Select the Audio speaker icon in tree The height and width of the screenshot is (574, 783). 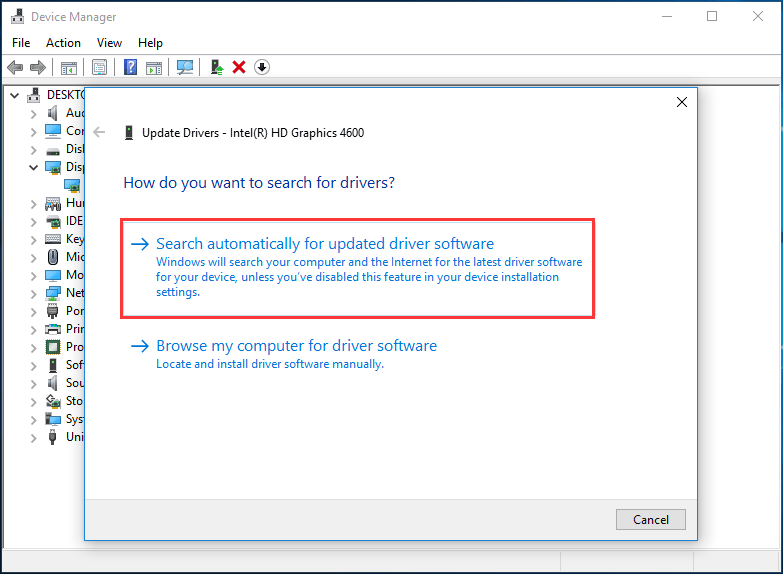coord(52,113)
